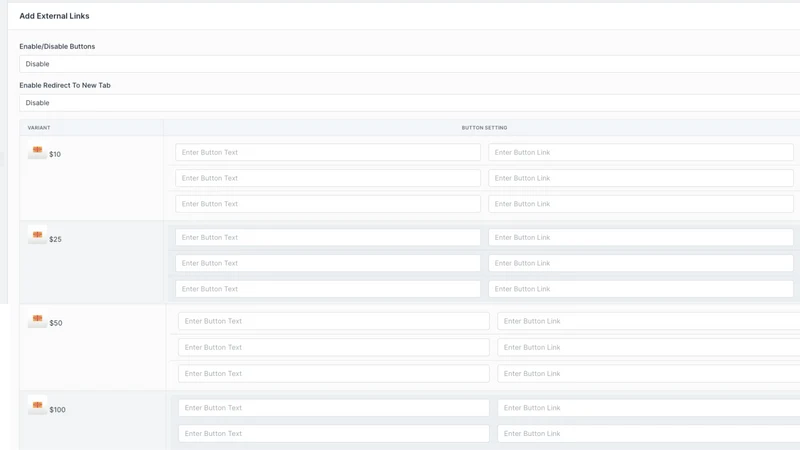This screenshot has height=450, width=800.
Task: Focus third Button Link field for $50
Action: click(x=649, y=373)
